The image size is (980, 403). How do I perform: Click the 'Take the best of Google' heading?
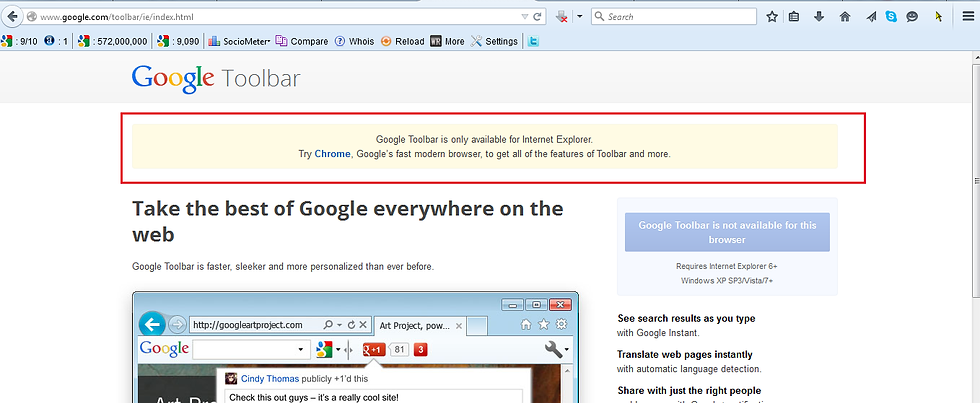coord(348,221)
